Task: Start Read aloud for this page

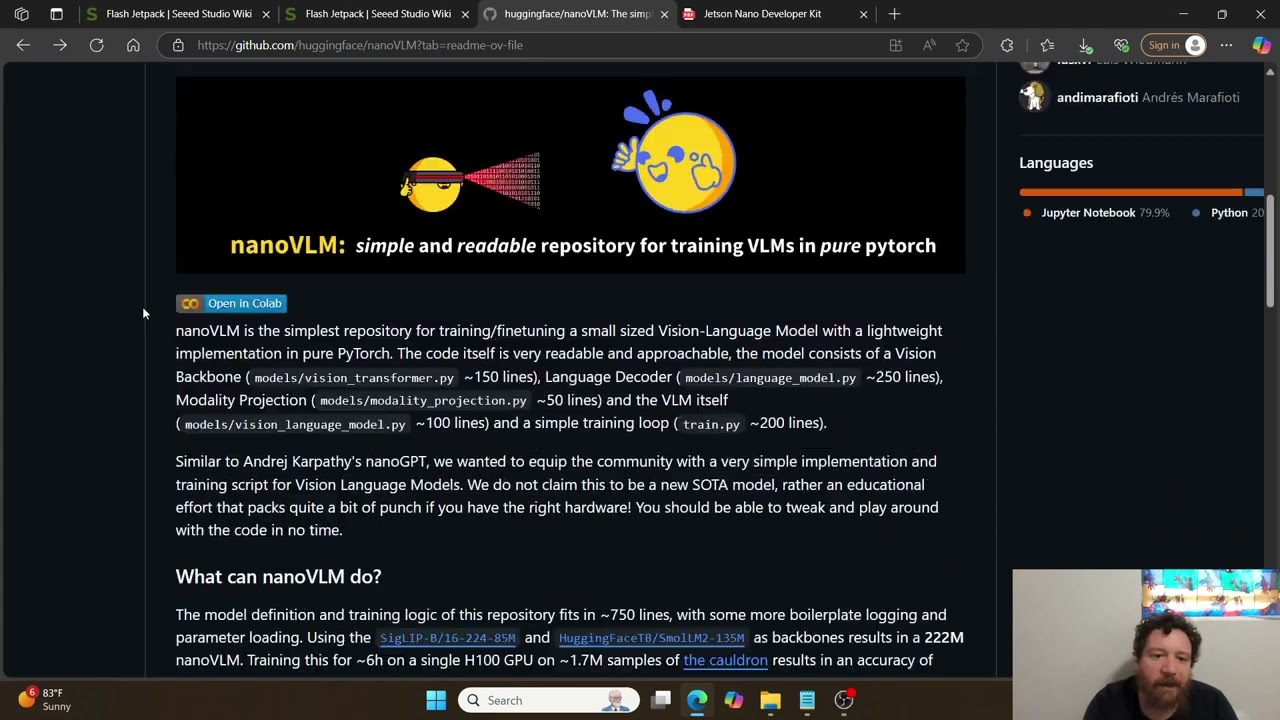Action: 929,45
